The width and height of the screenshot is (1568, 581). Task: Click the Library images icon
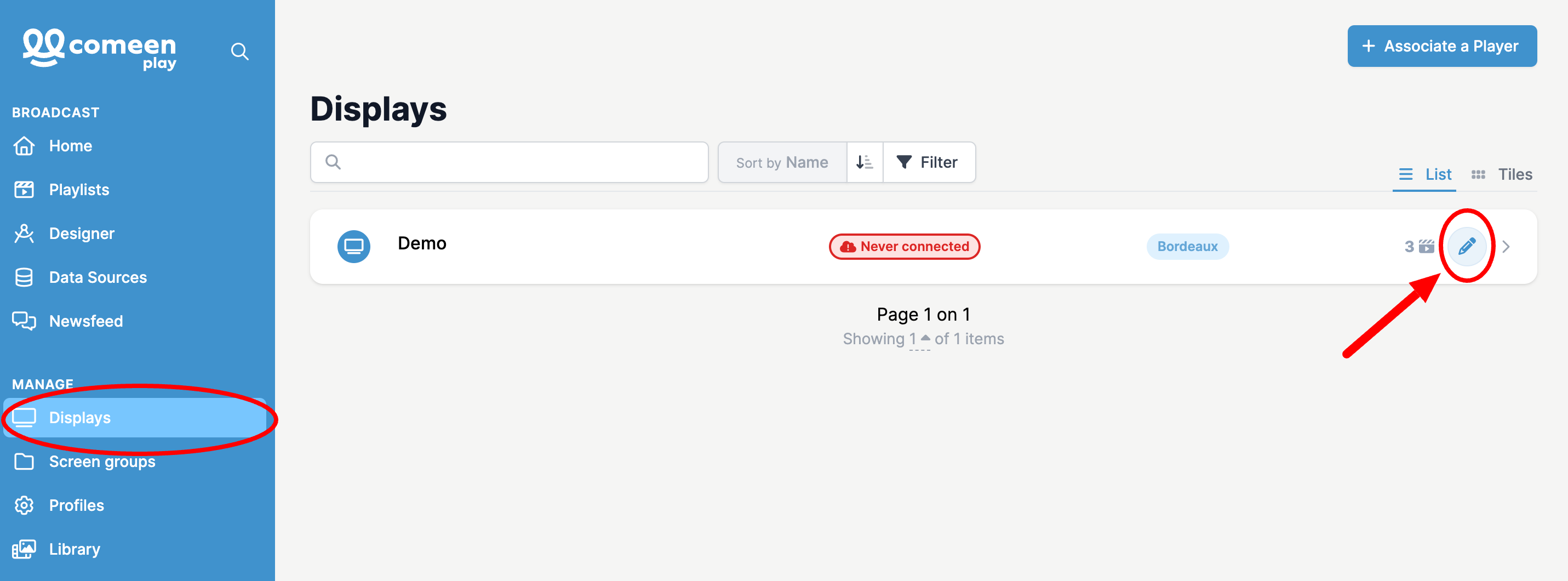[x=24, y=549]
